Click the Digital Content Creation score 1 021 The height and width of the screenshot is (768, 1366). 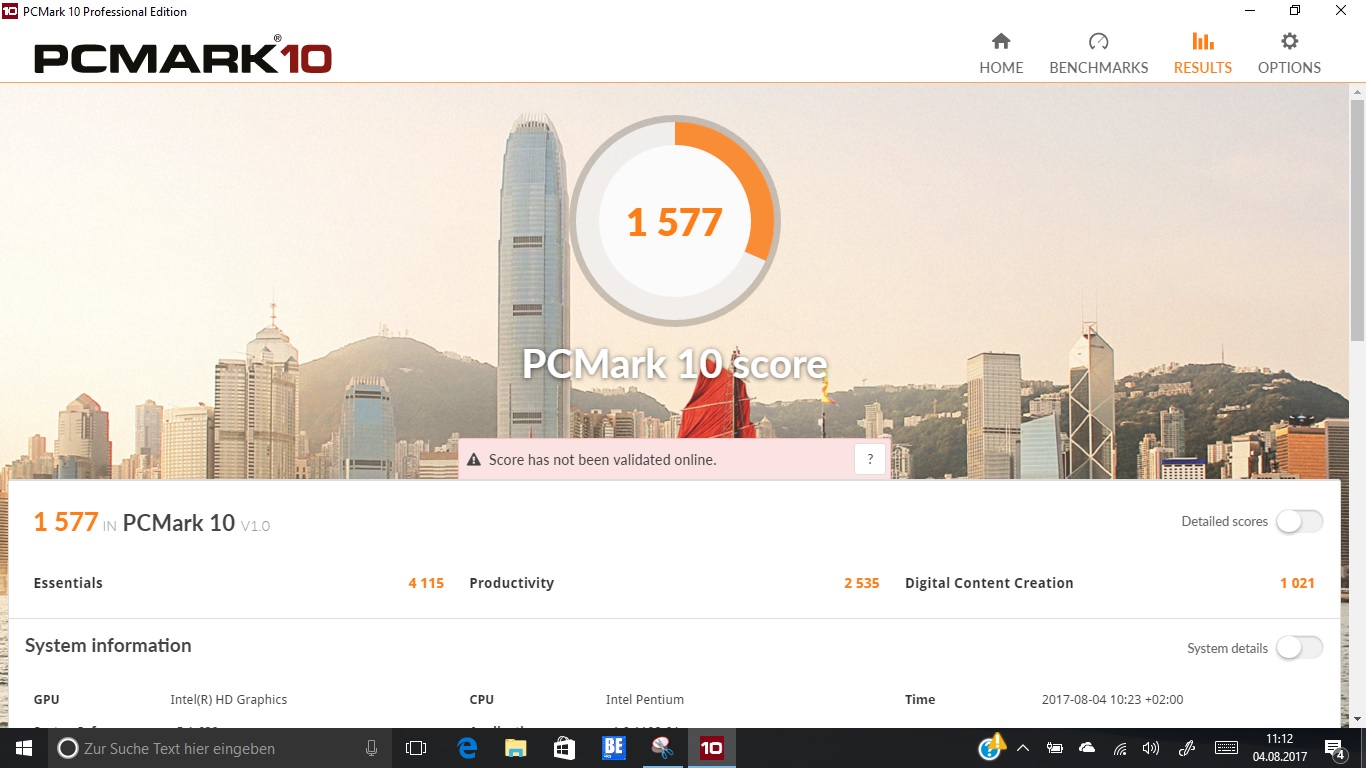pos(1297,583)
